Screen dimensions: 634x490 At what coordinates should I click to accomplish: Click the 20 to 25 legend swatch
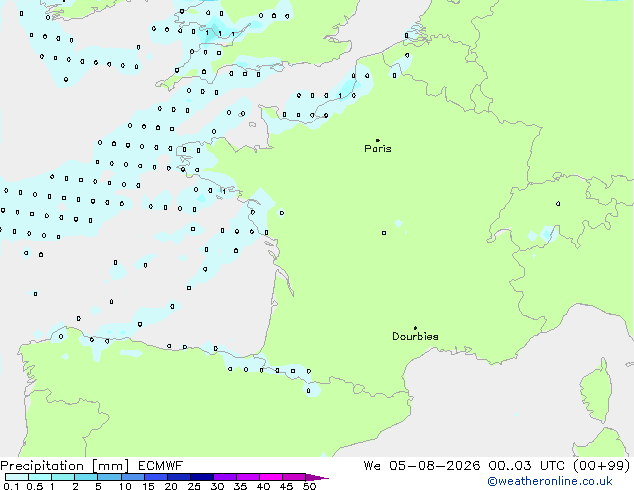(x=178, y=477)
